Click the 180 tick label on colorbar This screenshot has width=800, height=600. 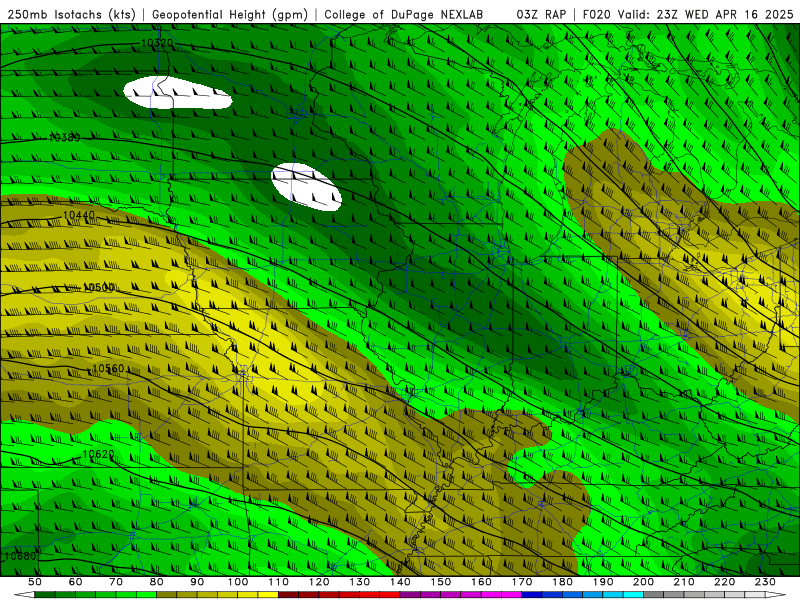(x=562, y=582)
